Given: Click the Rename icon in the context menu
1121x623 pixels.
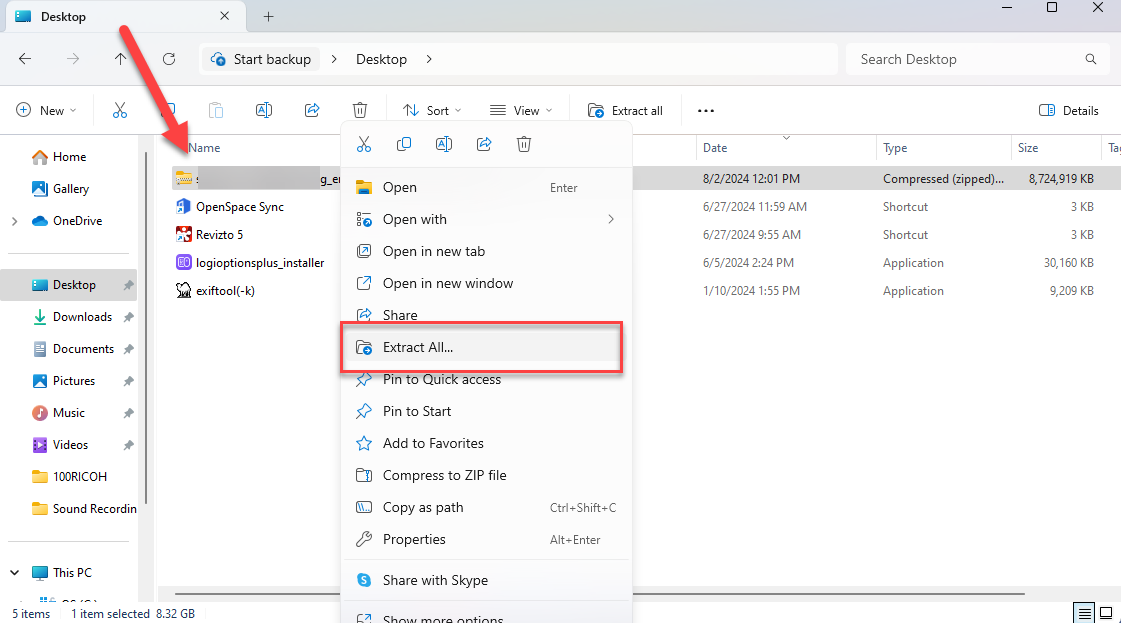Looking at the screenshot, I should [x=444, y=144].
